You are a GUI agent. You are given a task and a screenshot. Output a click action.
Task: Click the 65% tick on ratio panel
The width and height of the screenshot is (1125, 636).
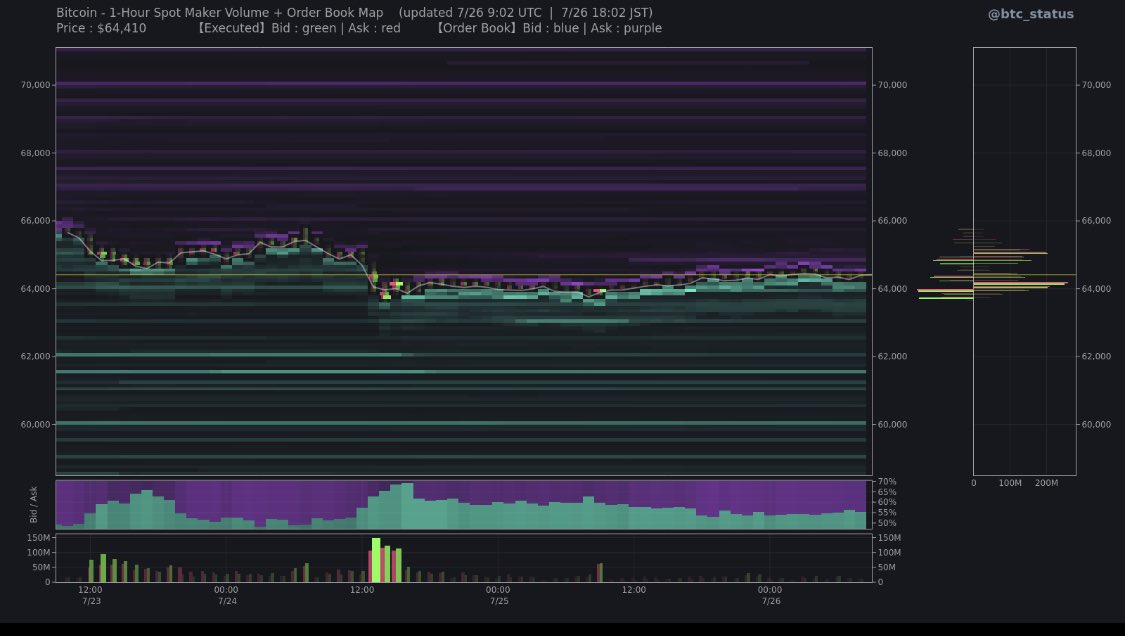887,492
